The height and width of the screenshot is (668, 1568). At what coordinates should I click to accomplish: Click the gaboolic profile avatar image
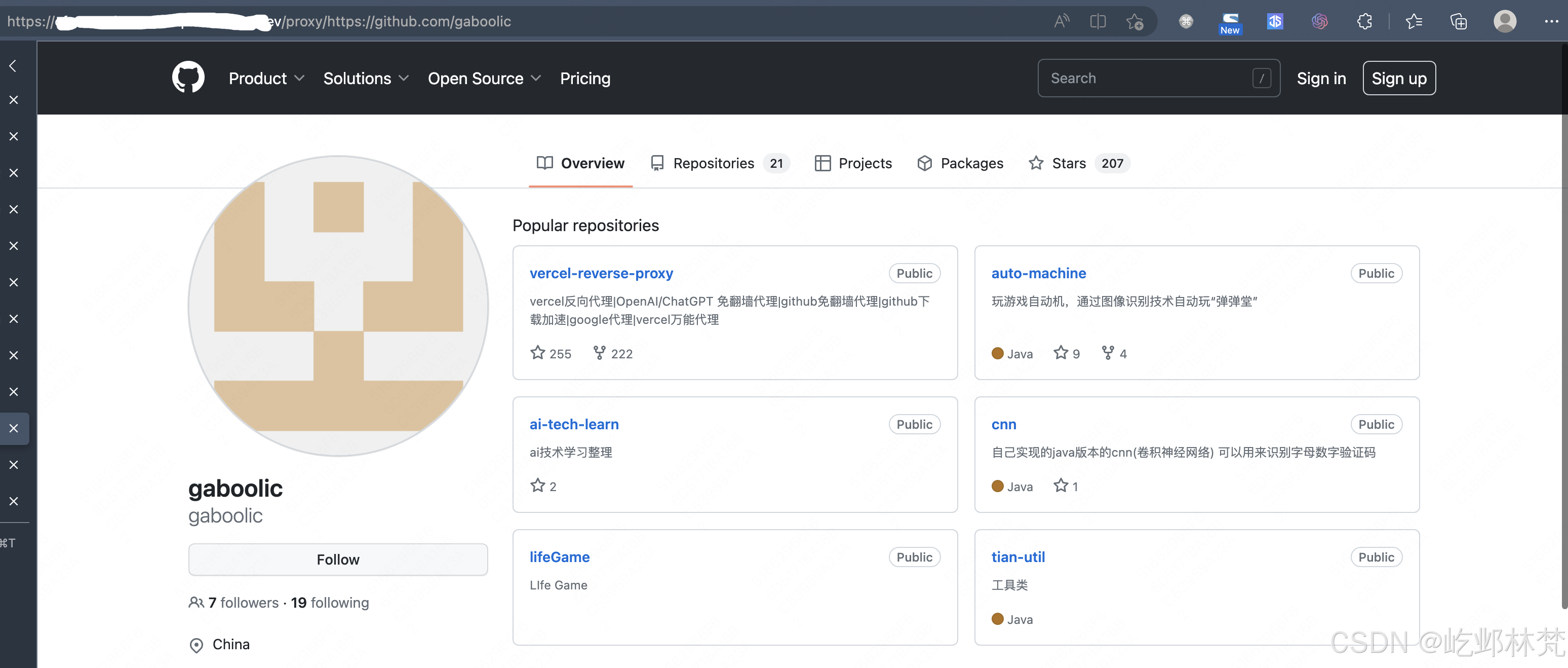pyautogui.click(x=338, y=306)
